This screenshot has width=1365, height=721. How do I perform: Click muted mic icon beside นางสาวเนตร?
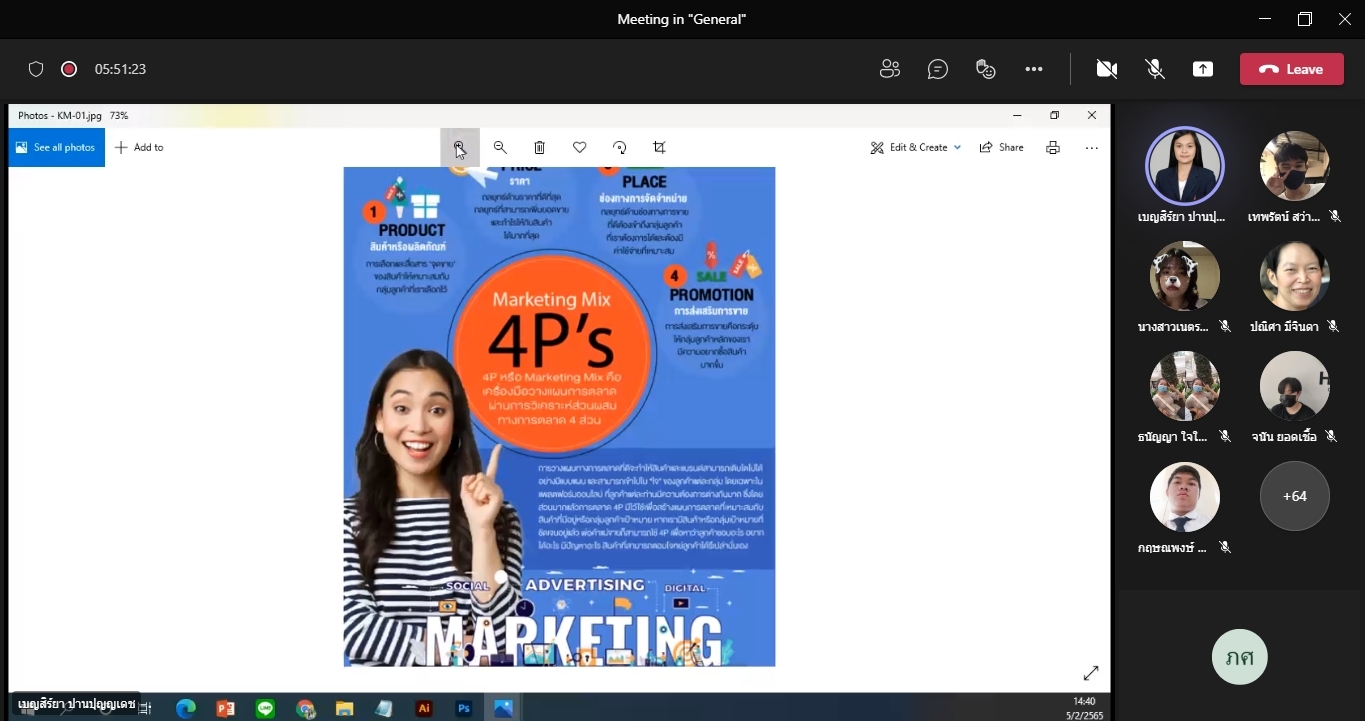tap(1225, 326)
